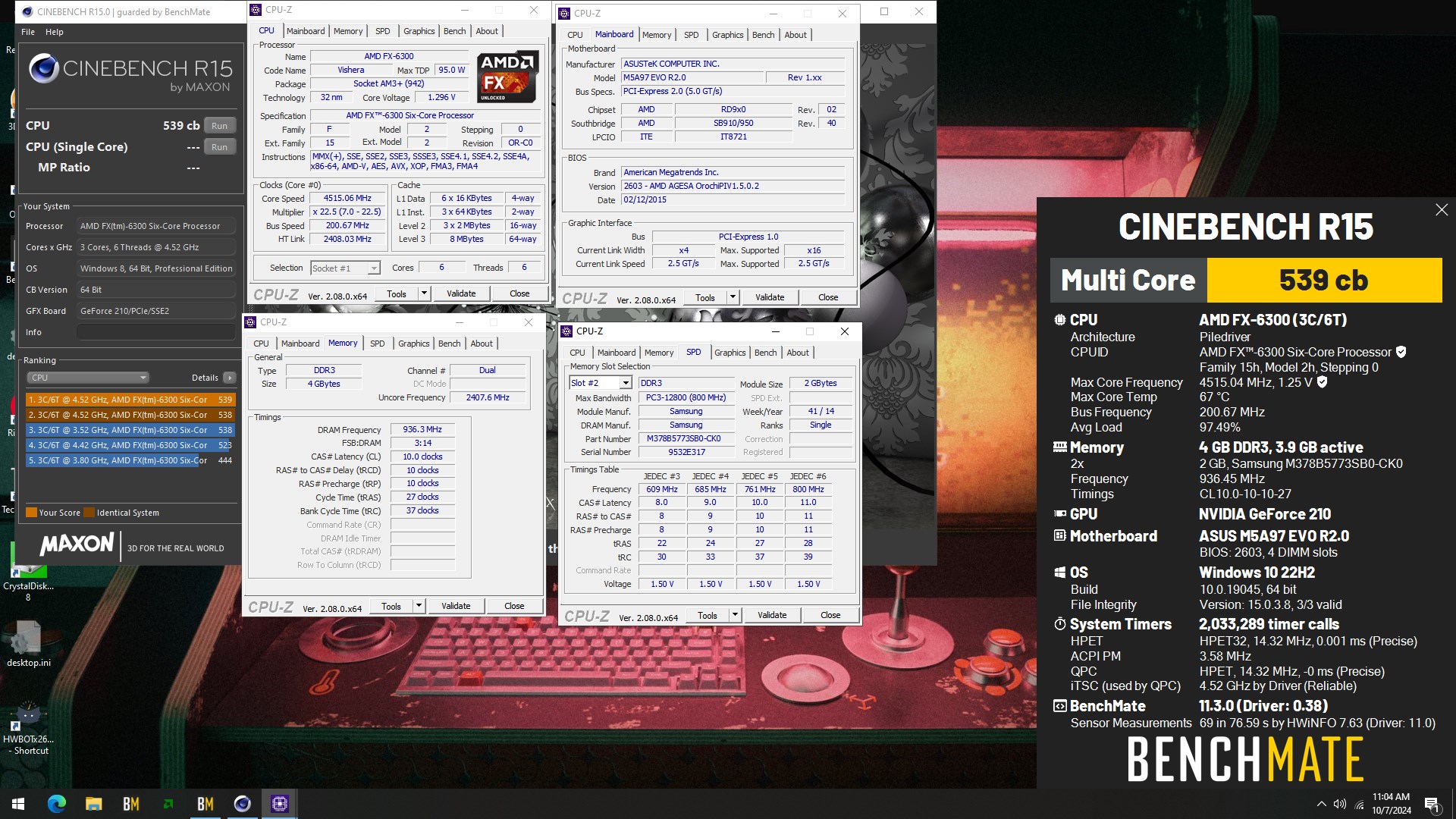1456x819 pixels.
Task: Click the AMD FX processor logo
Action: pyautogui.click(x=507, y=77)
